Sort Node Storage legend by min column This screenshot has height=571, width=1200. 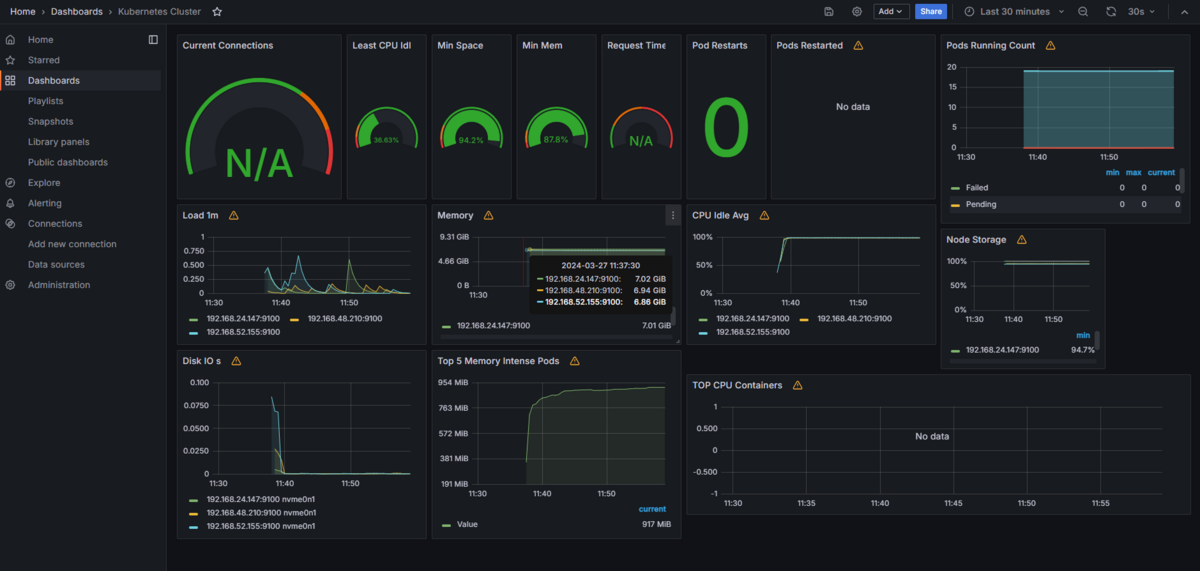(x=1083, y=335)
